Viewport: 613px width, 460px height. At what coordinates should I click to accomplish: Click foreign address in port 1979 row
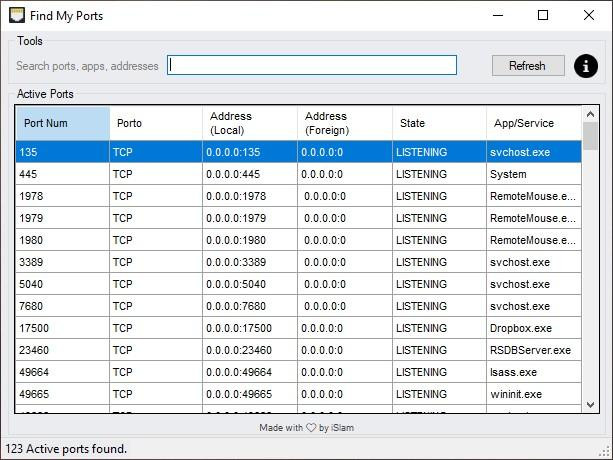[345, 218]
